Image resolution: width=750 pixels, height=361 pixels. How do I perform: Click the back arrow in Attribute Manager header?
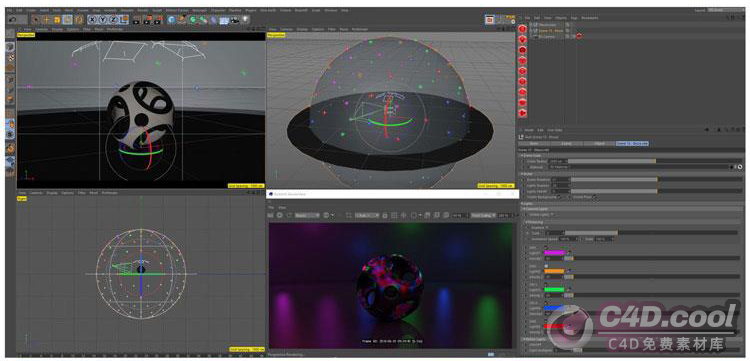pyautogui.click(x=707, y=130)
